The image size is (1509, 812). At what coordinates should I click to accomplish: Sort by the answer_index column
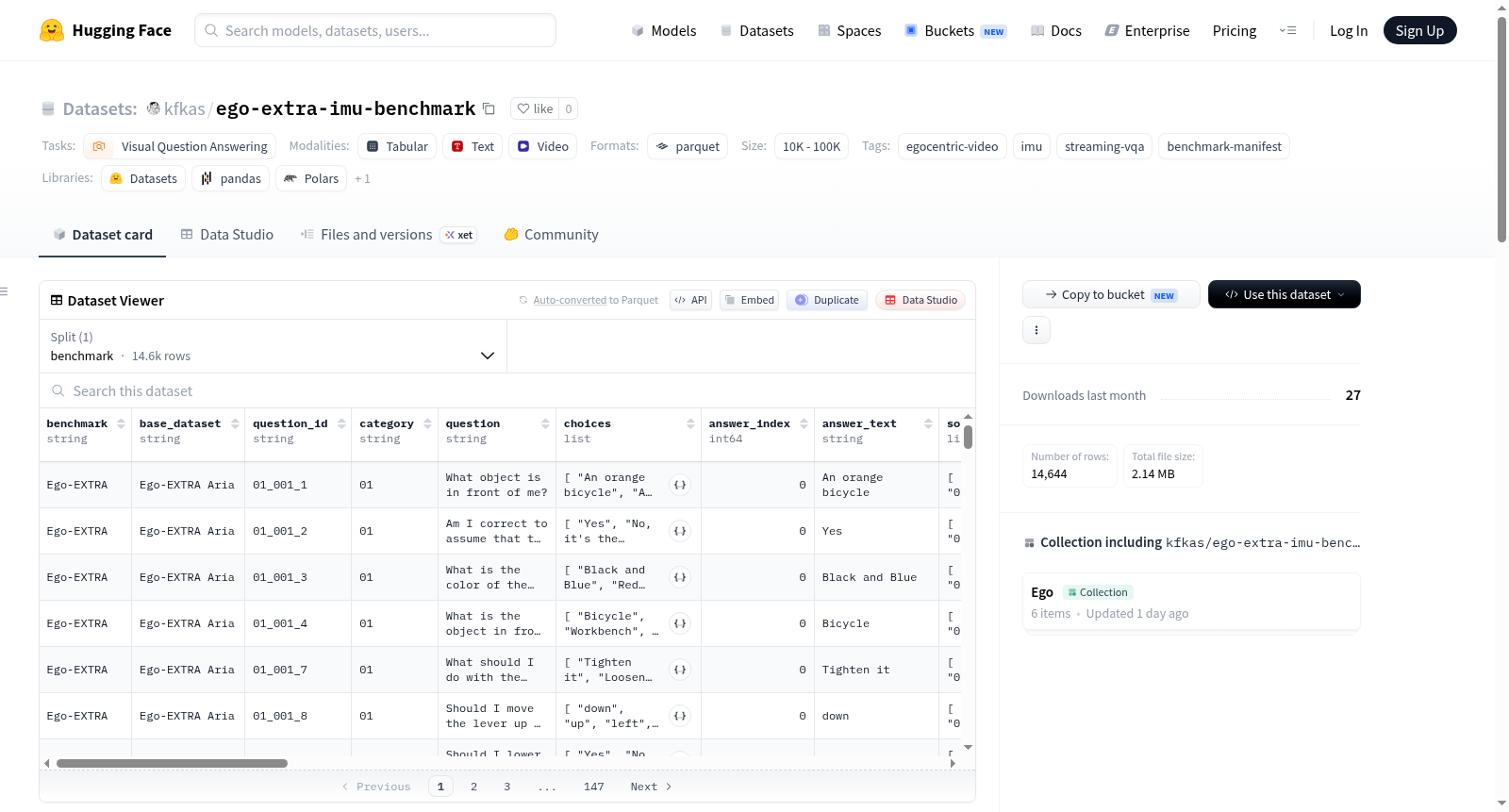(x=804, y=424)
